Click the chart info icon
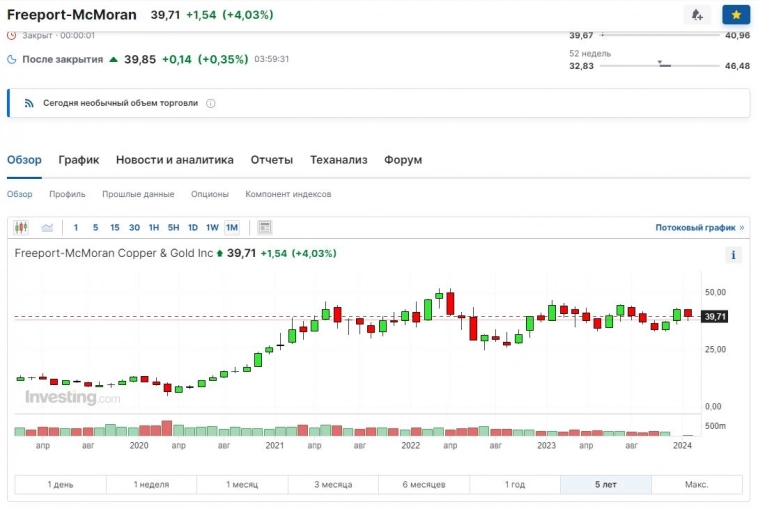This screenshot has height=509, width=758. (734, 255)
